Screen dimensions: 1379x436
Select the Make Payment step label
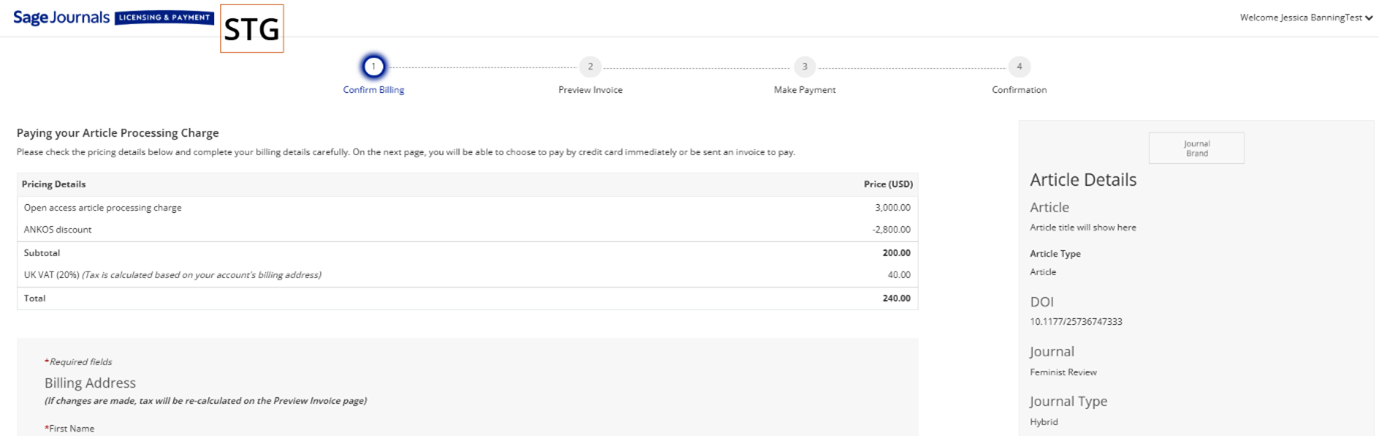click(804, 90)
